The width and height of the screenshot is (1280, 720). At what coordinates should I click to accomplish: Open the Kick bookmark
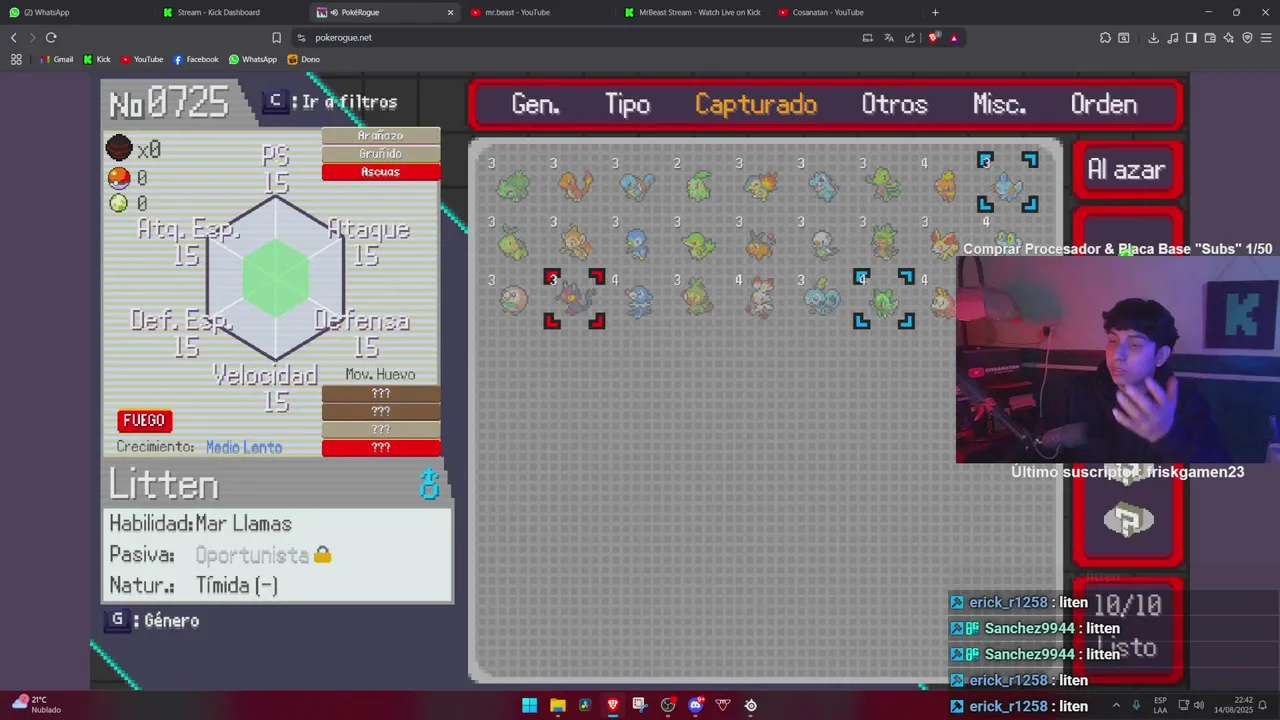(97, 59)
